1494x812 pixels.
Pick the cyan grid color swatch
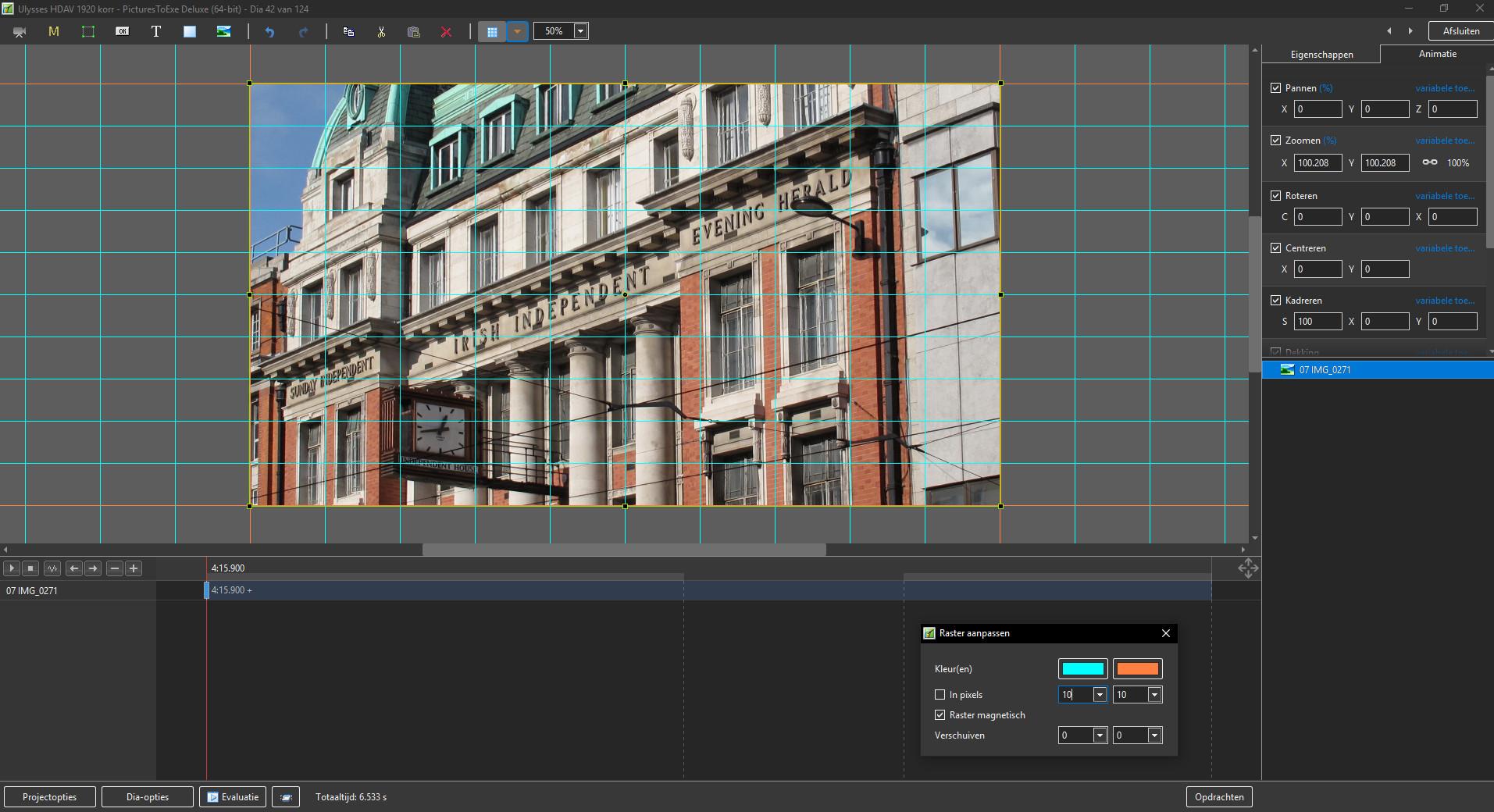[x=1082, y=669]
